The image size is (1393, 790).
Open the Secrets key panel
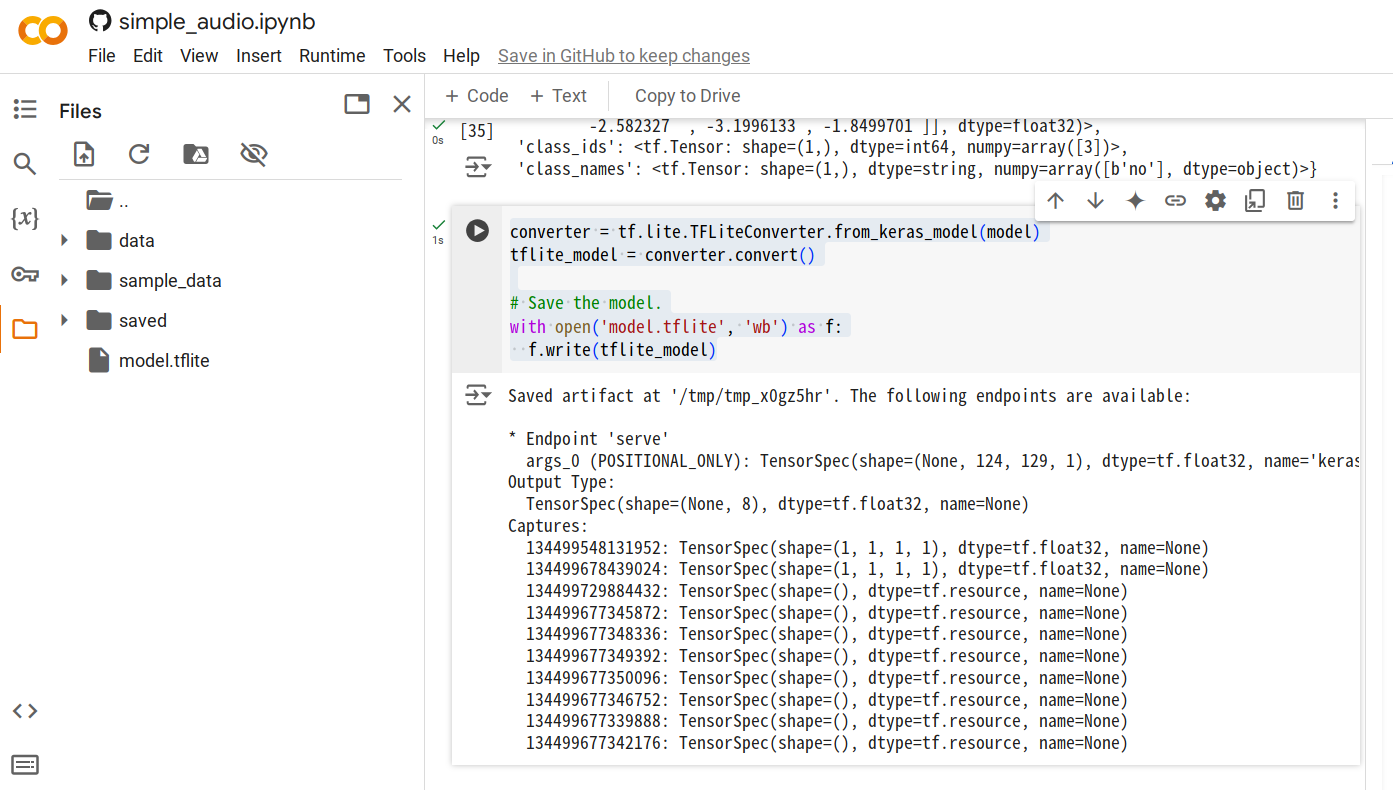coord(25,274)
